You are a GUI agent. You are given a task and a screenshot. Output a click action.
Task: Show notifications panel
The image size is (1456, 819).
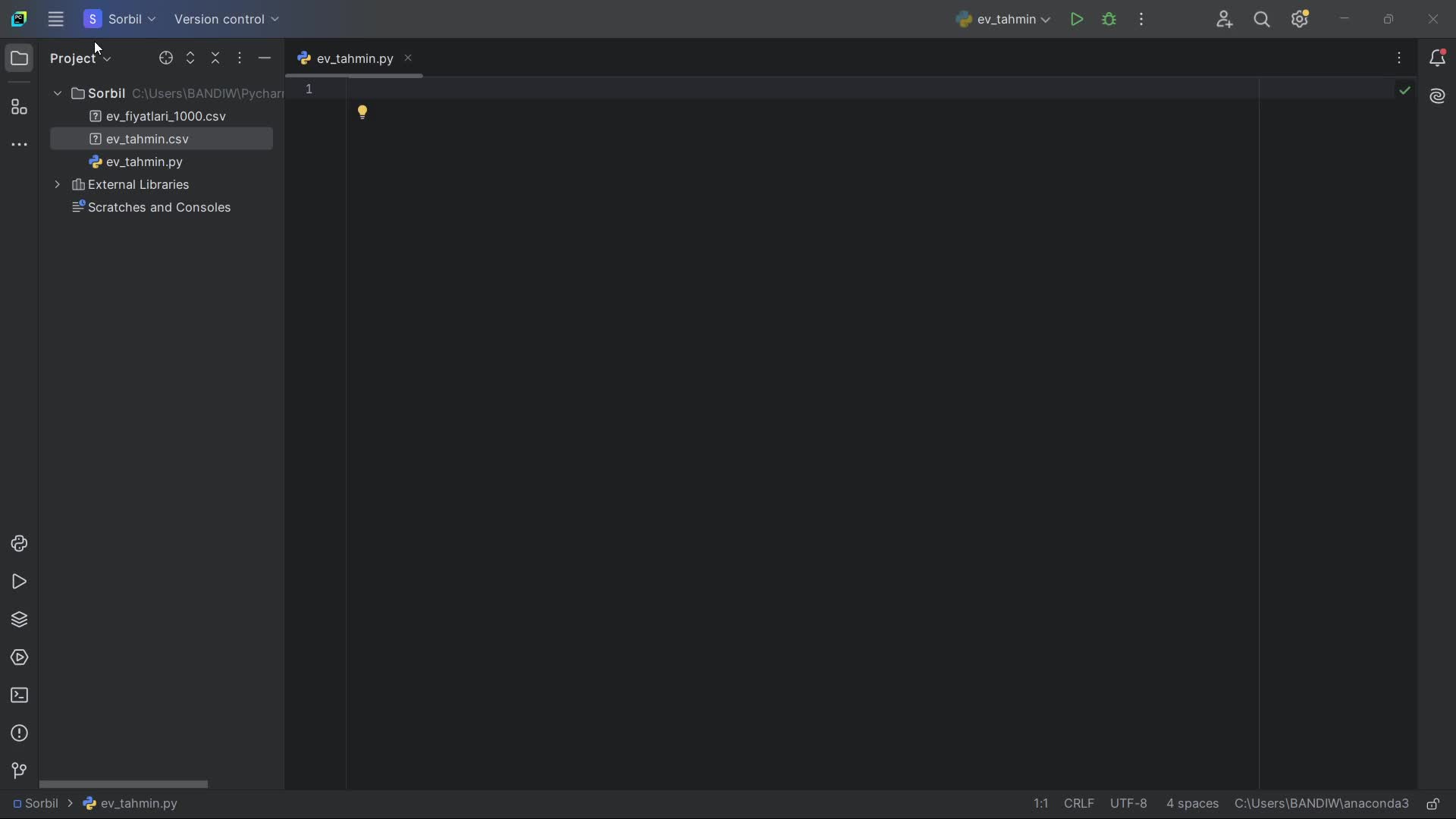coord(1438,58)
